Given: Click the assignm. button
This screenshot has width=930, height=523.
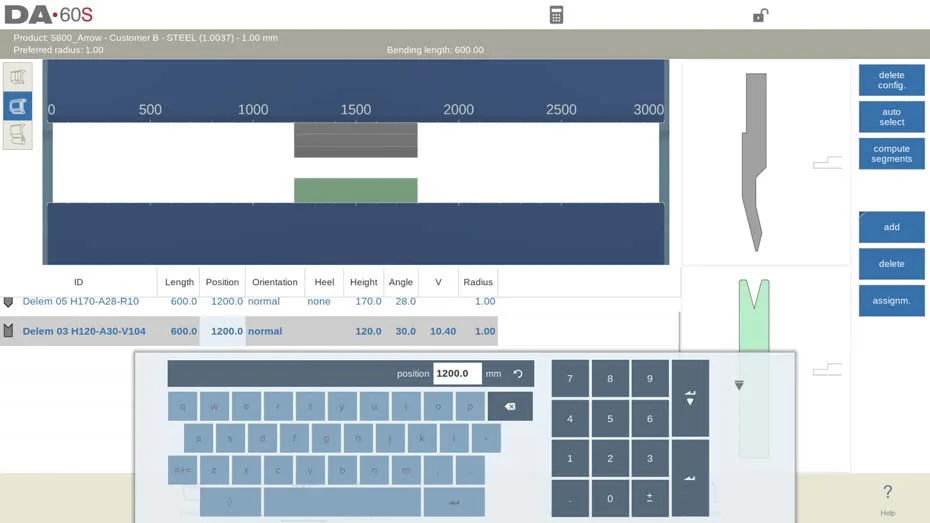Looking at the screenshot, I should click(891, 301).
